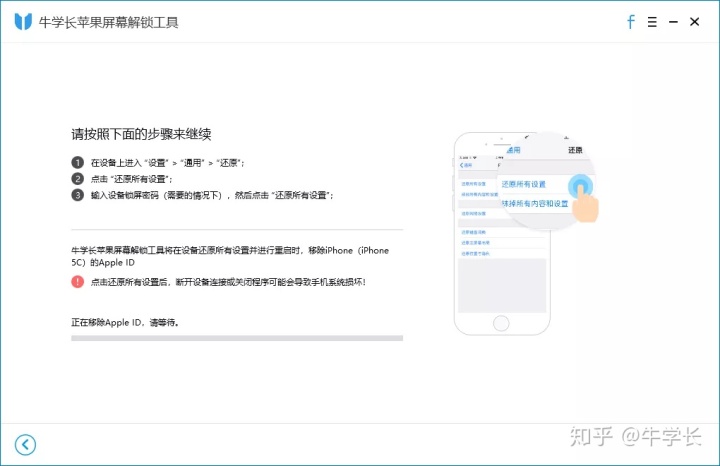
Task: Click the paragraph mentioning iPhone 5C Apple ID
Action: [230, 256]
